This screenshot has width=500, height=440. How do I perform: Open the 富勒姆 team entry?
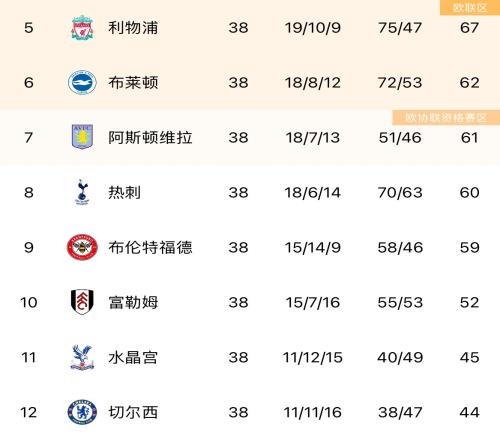tap(133, 302)
